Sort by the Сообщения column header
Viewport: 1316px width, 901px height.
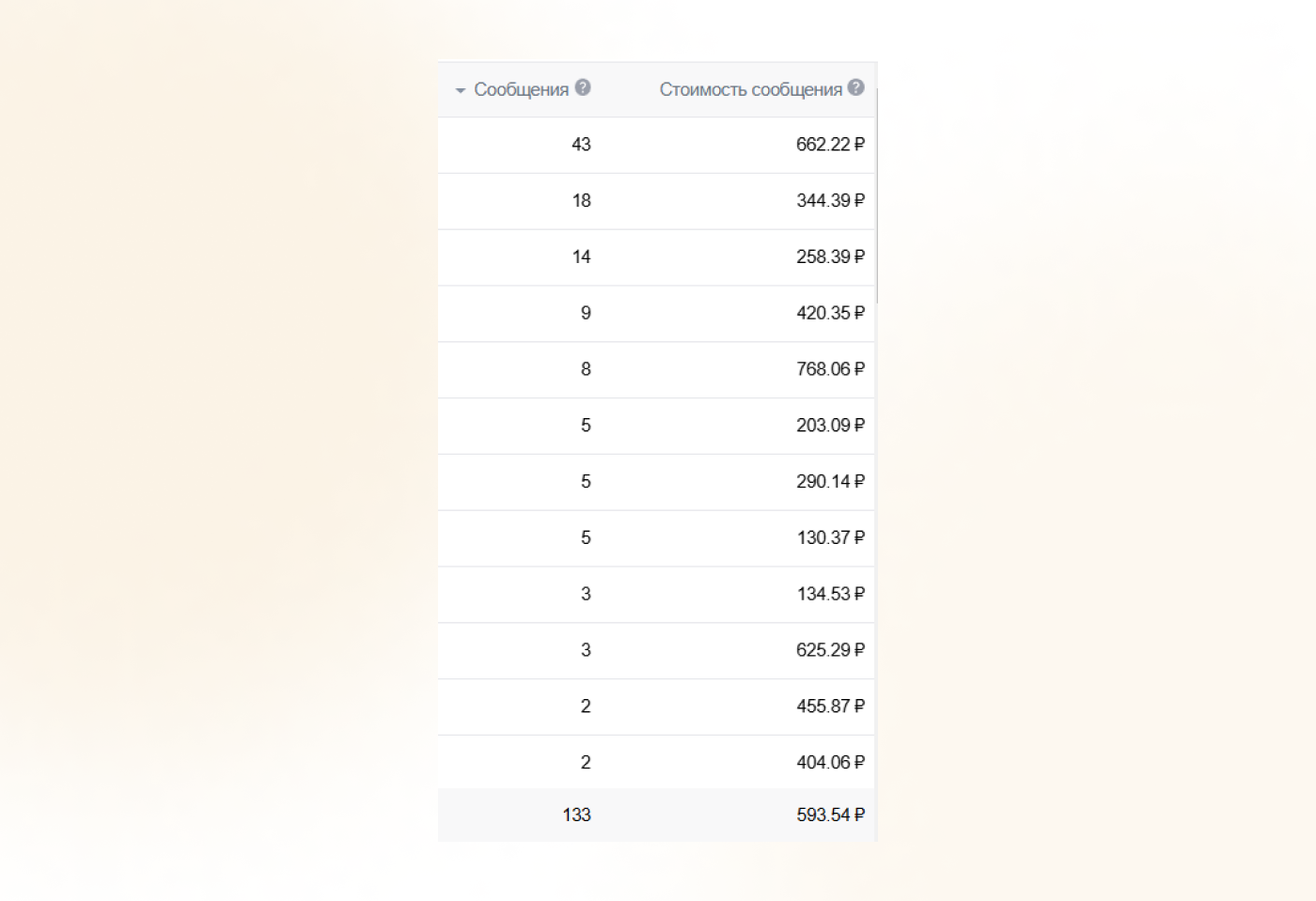[521, 89]
